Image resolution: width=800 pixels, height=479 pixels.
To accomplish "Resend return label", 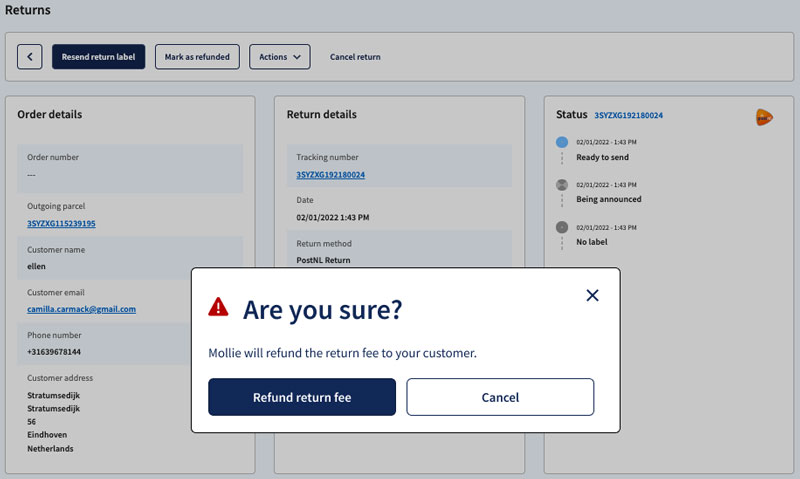I will [x=98, y=57].
